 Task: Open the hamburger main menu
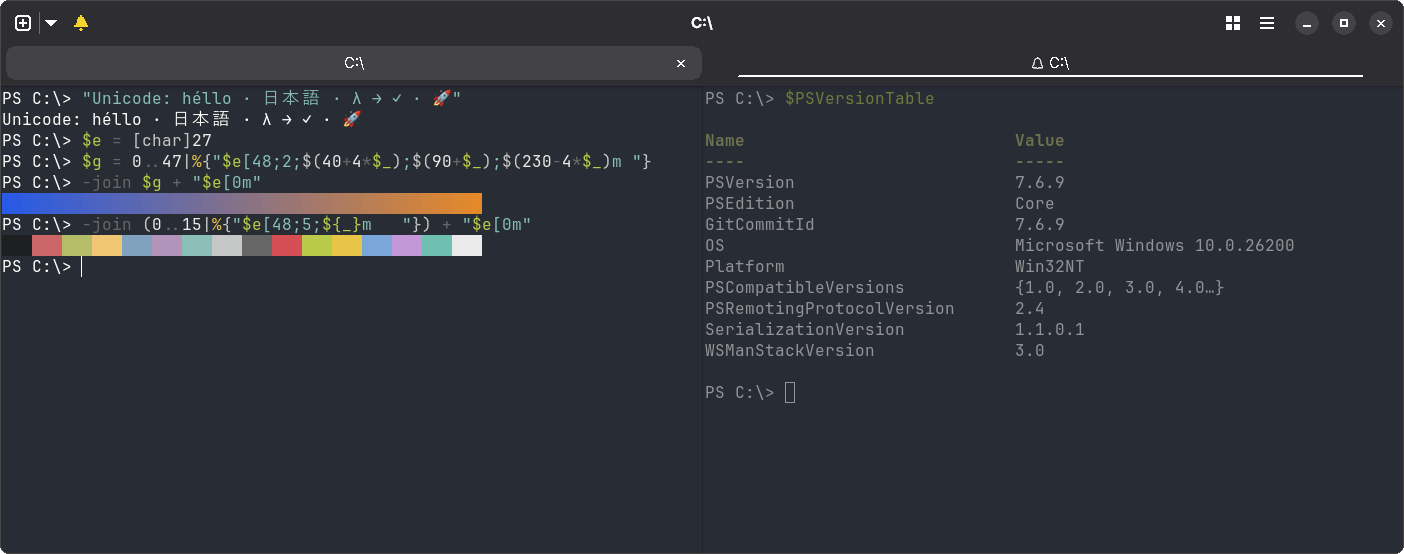[1267, 23]
